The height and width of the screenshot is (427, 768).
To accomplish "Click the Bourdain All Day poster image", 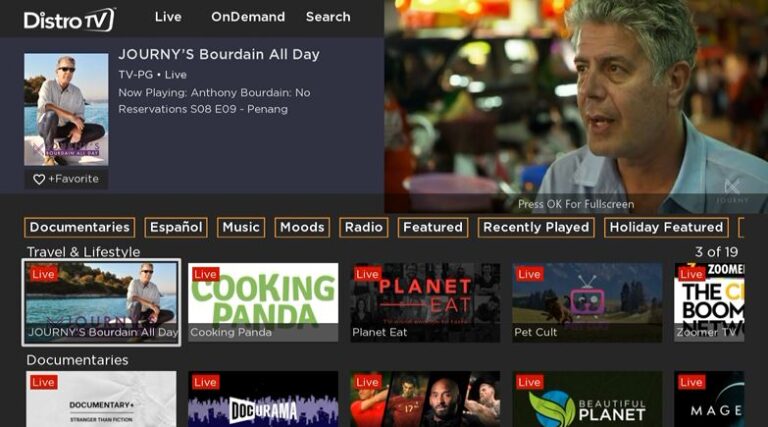I will 66,109.
